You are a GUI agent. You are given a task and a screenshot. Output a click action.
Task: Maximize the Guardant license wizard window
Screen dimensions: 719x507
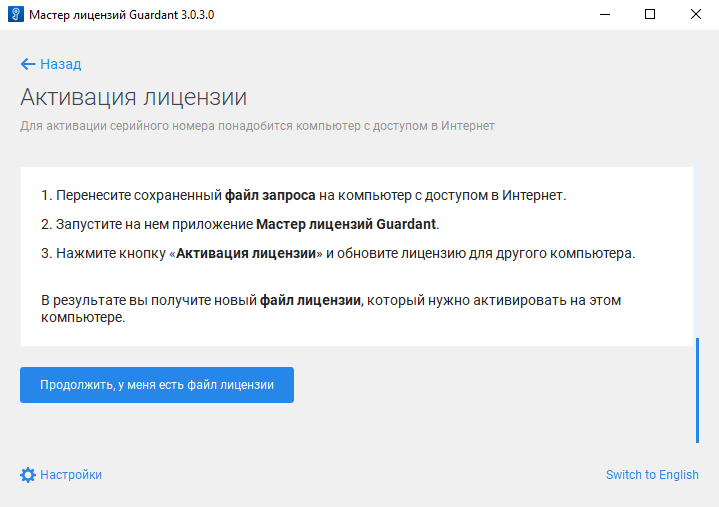tap(650, 15)
